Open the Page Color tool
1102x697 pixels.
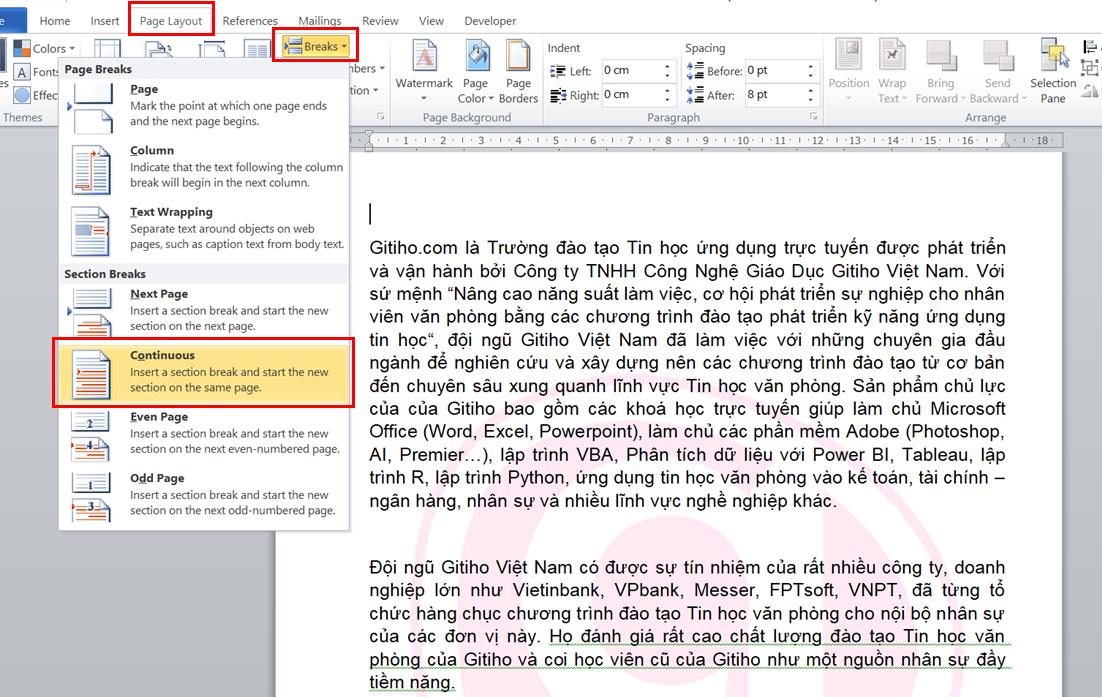click(476, 70)
